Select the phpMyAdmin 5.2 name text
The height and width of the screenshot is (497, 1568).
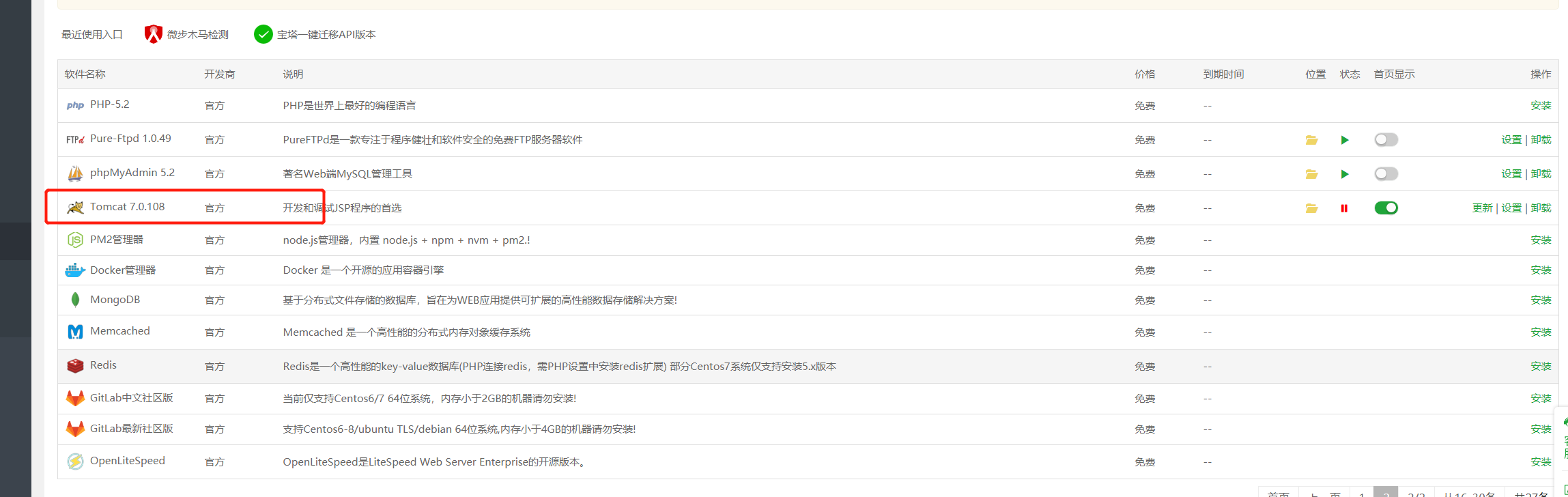pyautogui.click(x=132, y=173)
